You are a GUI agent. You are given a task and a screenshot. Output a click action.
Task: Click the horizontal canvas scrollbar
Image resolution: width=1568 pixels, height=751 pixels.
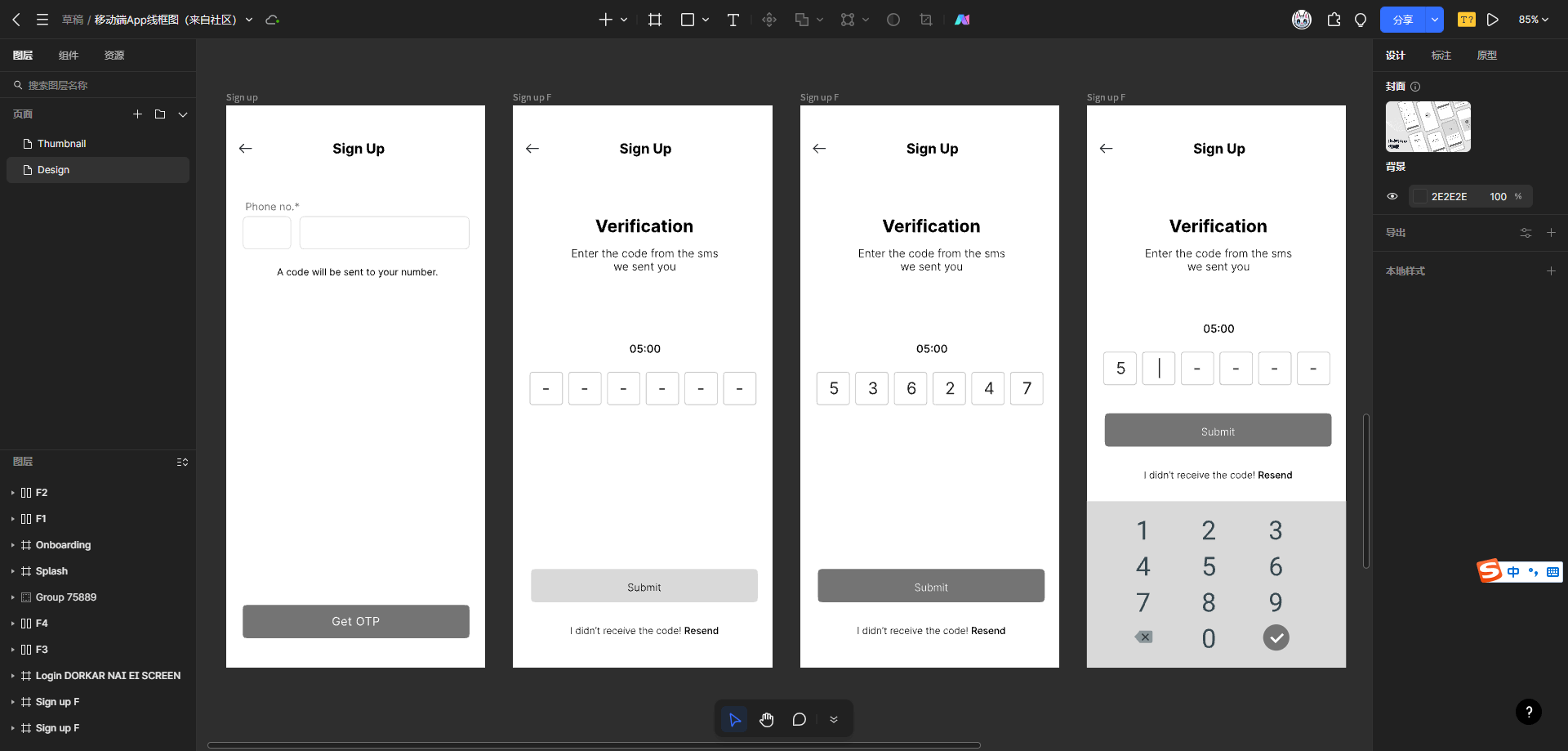pos(594,745)
